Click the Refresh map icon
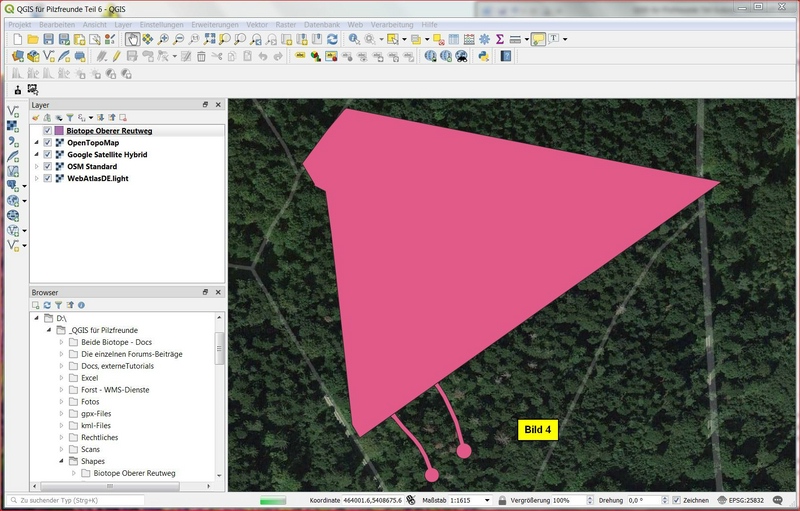This screenshot has height=511, width=800. click(332, 39)
